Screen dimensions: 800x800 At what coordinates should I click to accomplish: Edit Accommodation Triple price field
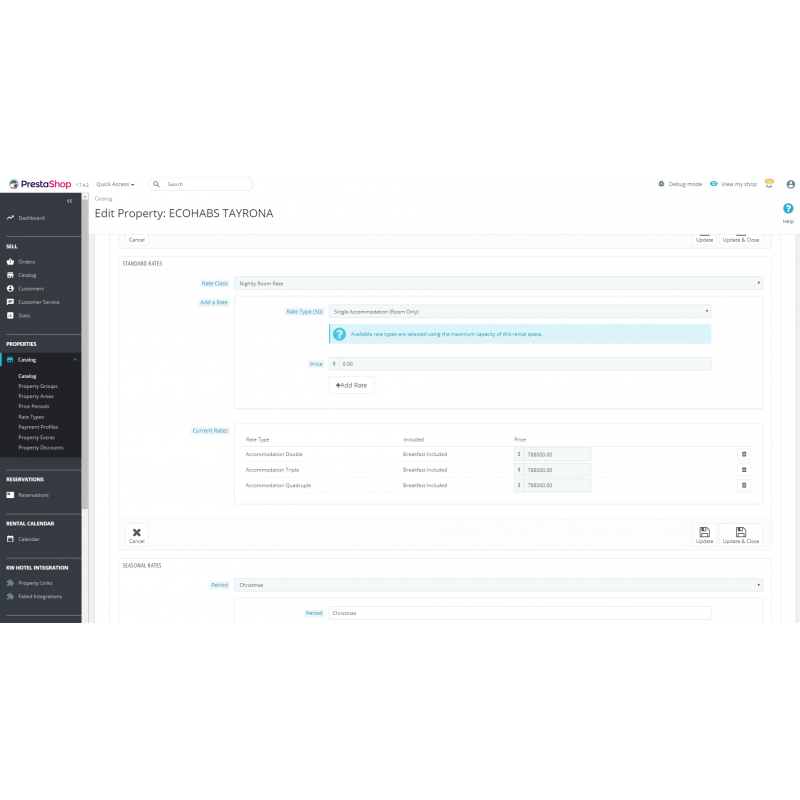(557, 470)
